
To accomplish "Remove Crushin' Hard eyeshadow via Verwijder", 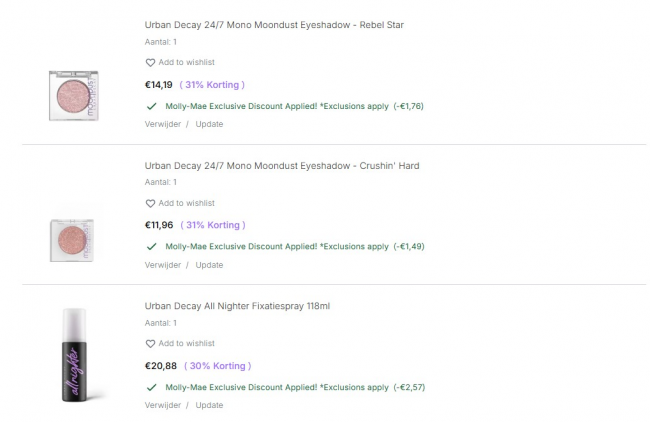I will (163, 265).
